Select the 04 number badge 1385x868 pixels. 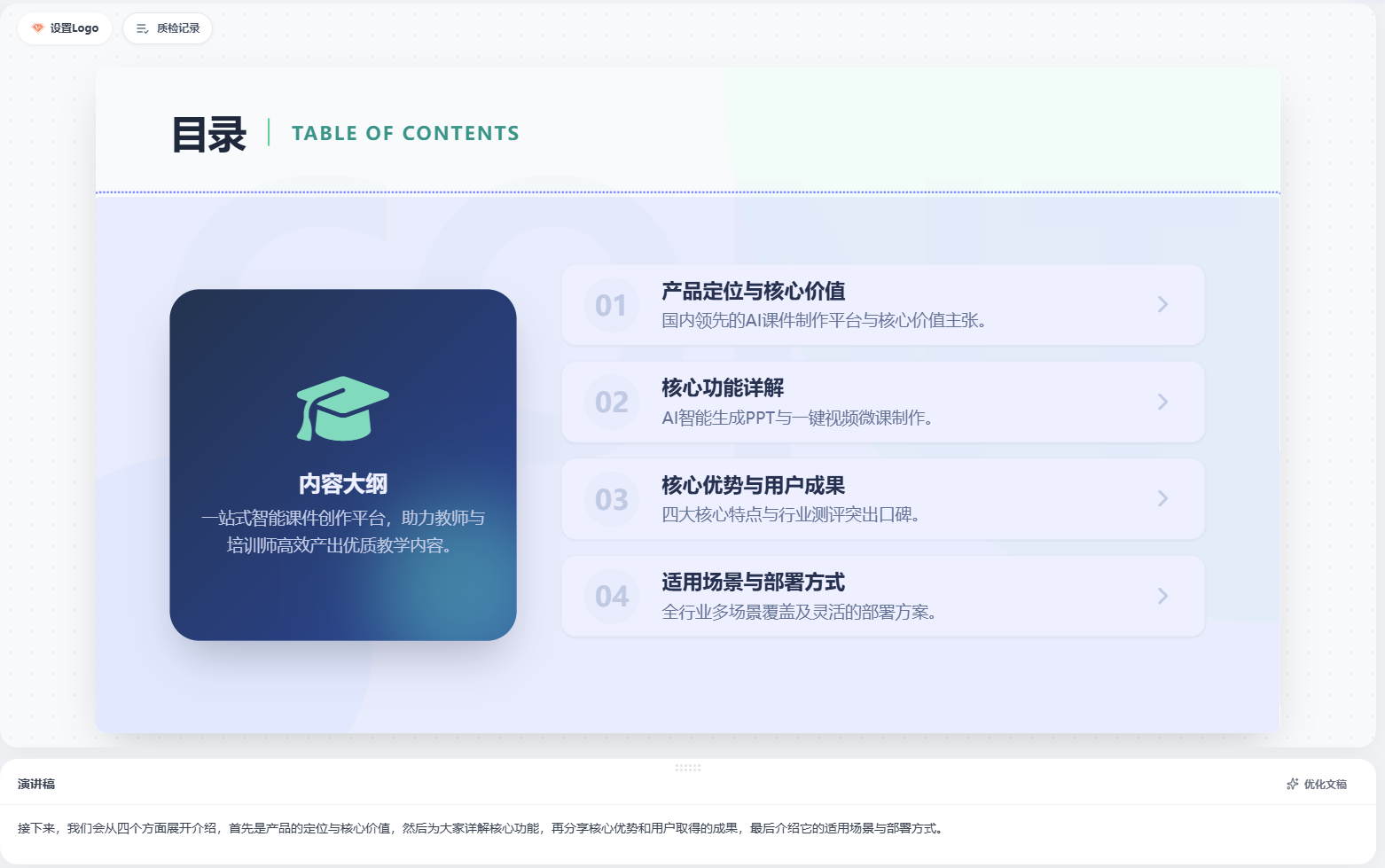coord(612,596)
